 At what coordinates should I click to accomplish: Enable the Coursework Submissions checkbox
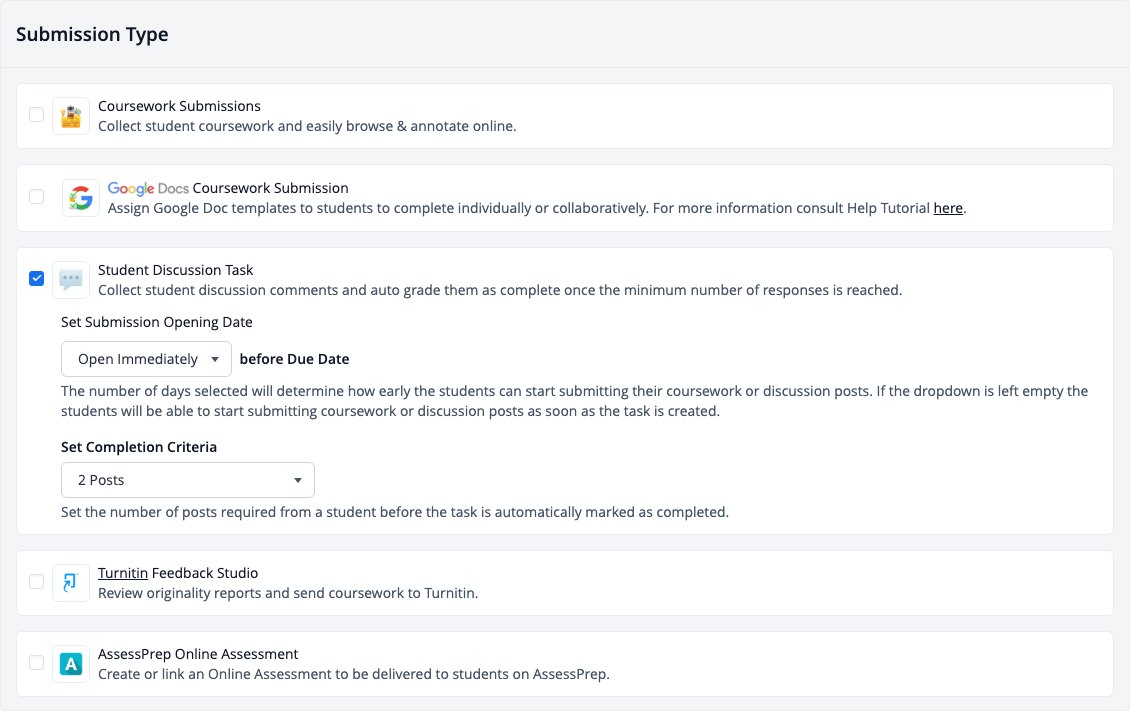[x=37, y=115]
